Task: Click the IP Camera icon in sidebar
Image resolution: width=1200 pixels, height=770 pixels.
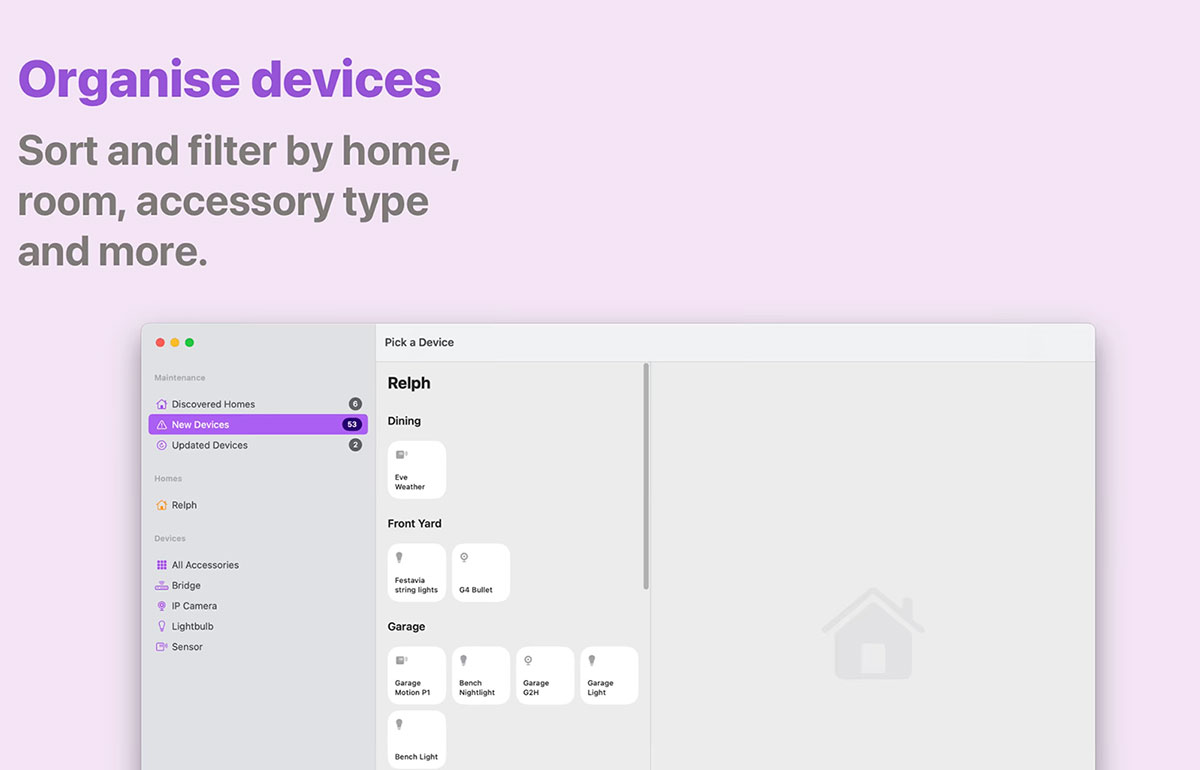Action: 162,606
